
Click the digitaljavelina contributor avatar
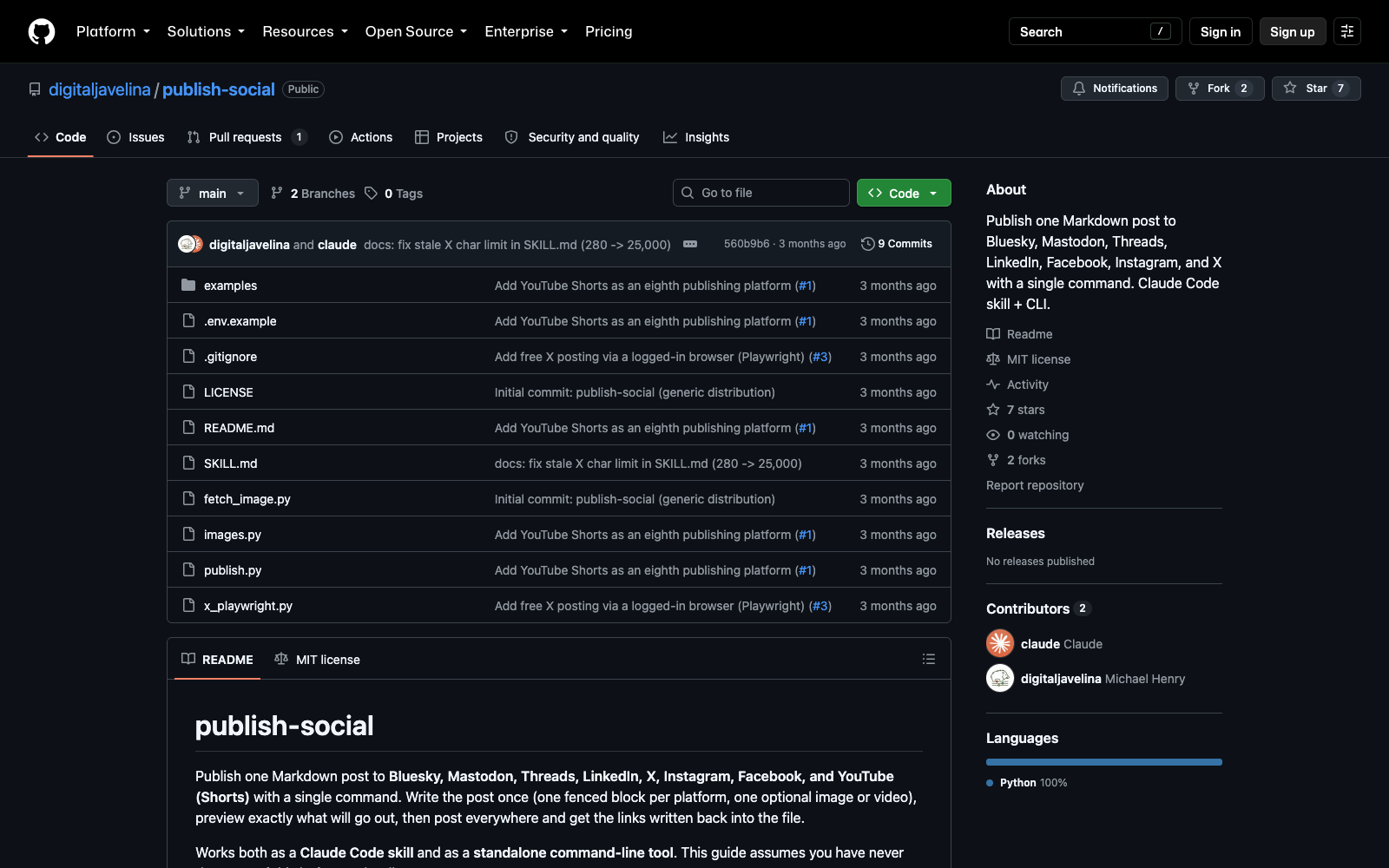click(1000, 678)
